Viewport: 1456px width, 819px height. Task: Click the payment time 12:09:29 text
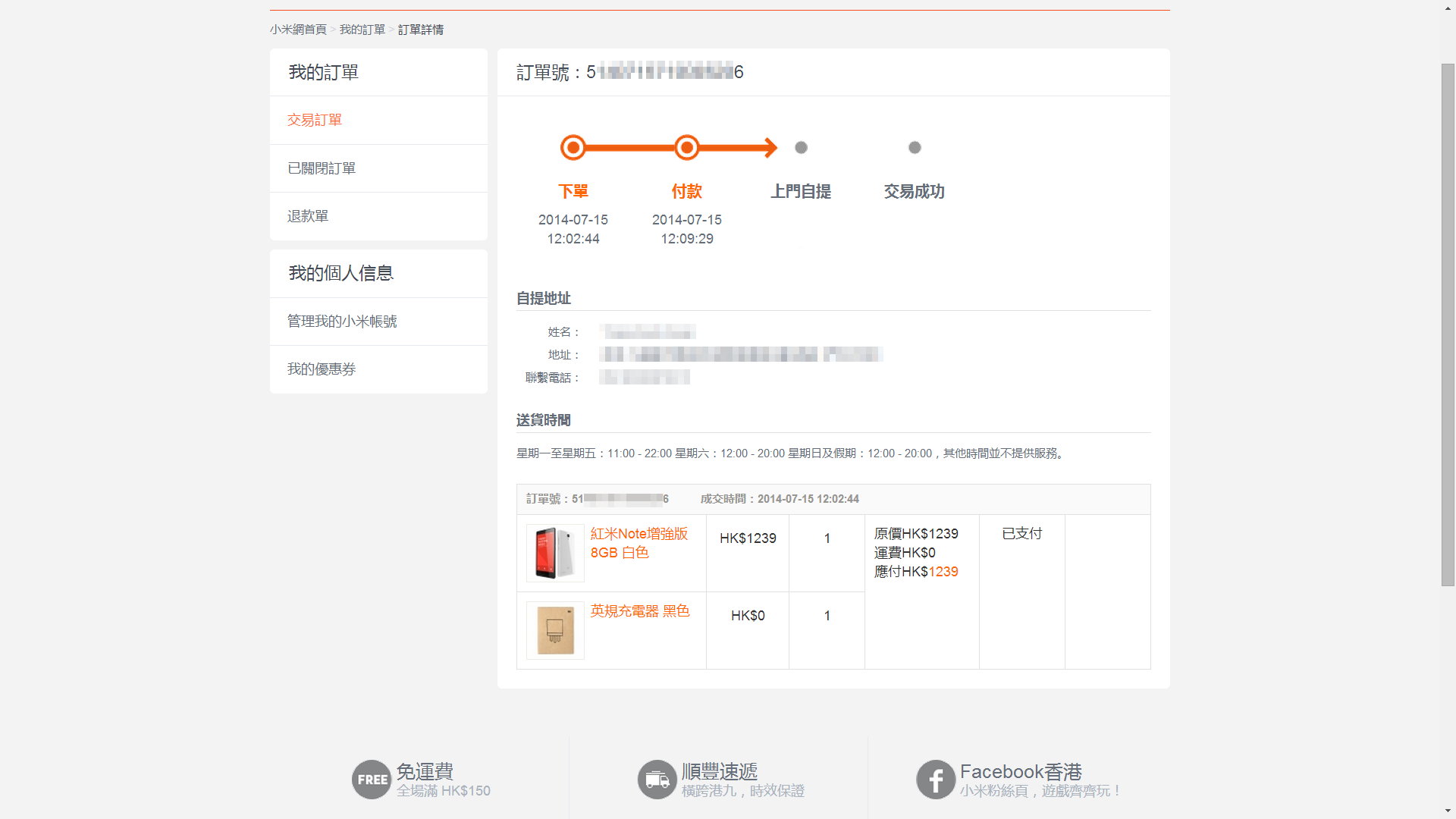click(687, 239)
